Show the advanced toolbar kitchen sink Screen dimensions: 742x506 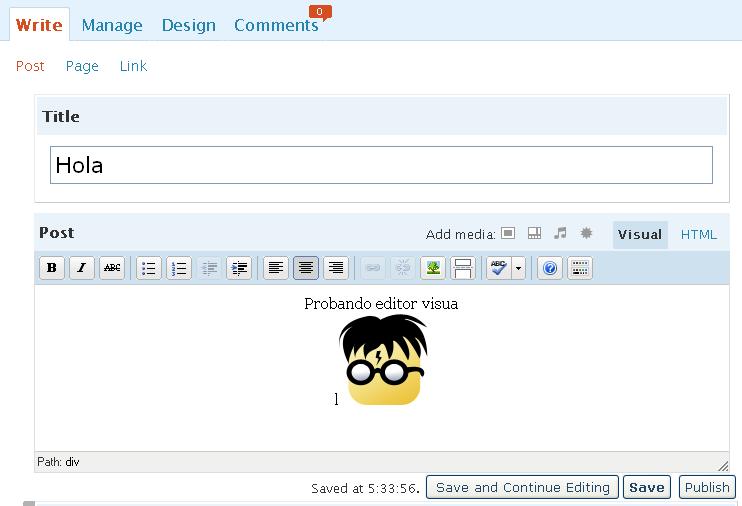pos(579,268)
